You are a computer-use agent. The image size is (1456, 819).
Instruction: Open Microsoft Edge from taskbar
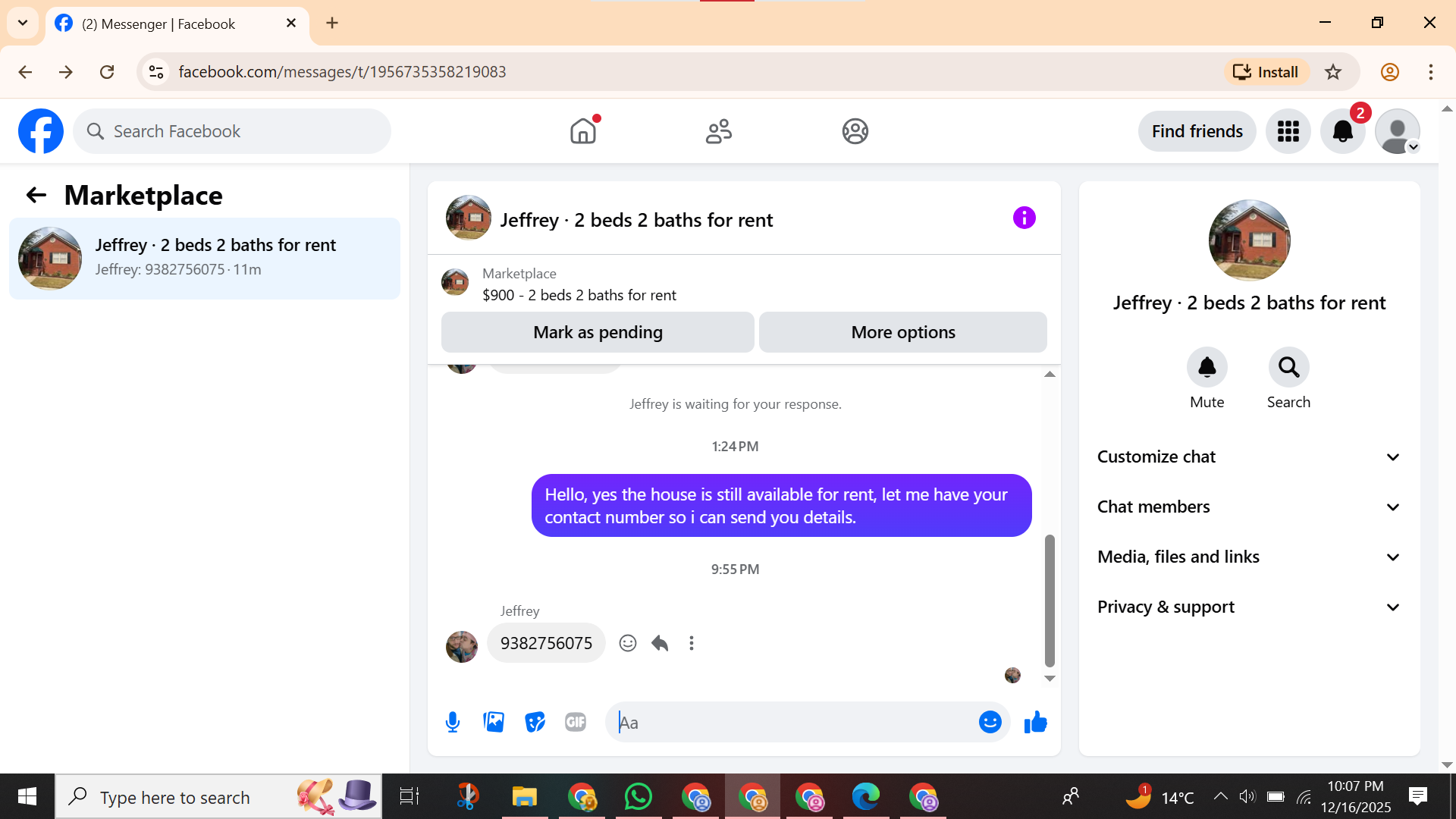[866, 796]
